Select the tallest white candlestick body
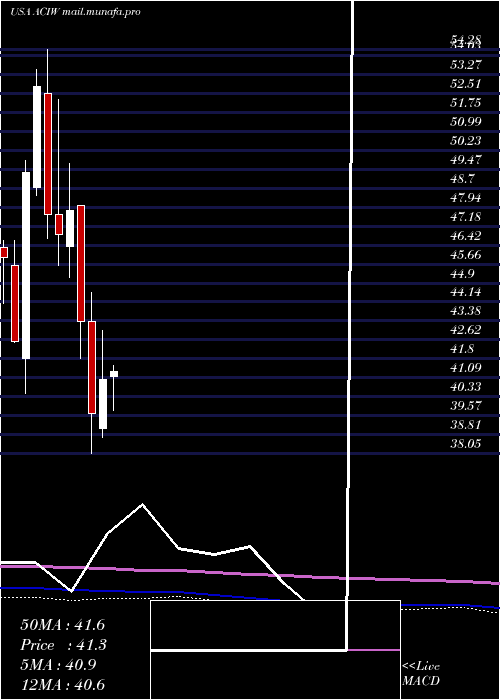The height and width of the screenshot is (700, 500). coord(26,265)
